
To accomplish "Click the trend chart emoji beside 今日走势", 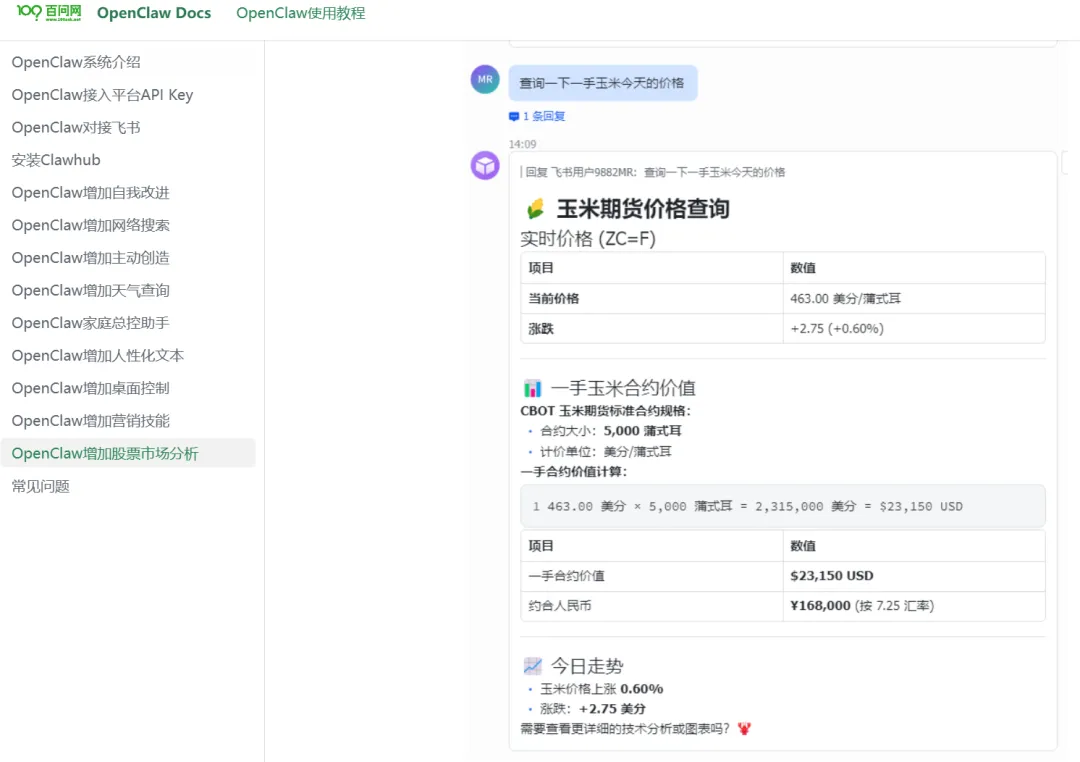I will [532, 666].
